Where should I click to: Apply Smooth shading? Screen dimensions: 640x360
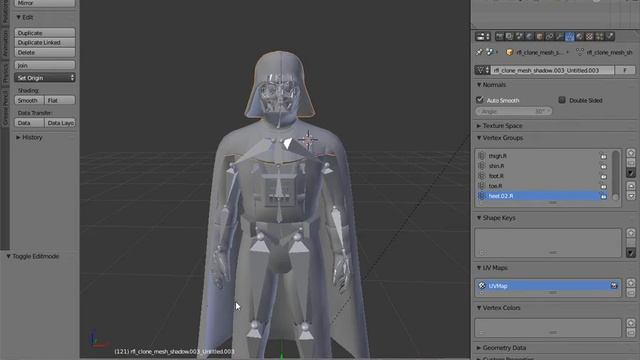29,100
